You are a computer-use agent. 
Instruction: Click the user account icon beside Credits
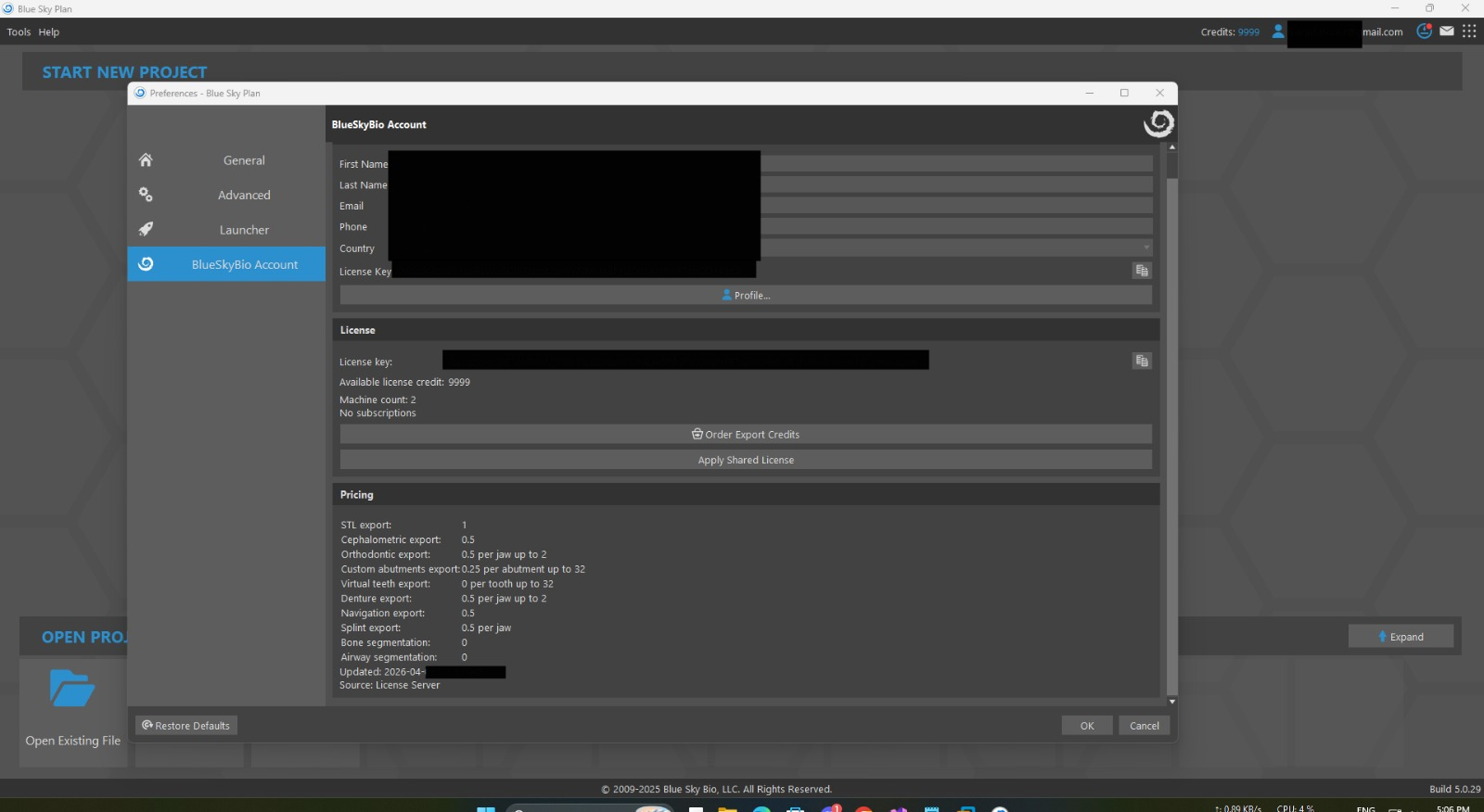pyautogui.click(x=1278, y=32)
